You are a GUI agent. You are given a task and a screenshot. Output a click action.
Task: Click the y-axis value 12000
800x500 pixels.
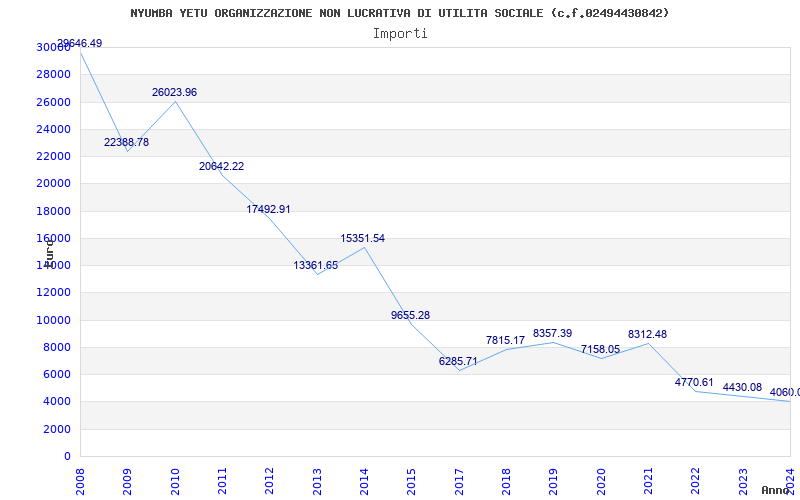54,292
